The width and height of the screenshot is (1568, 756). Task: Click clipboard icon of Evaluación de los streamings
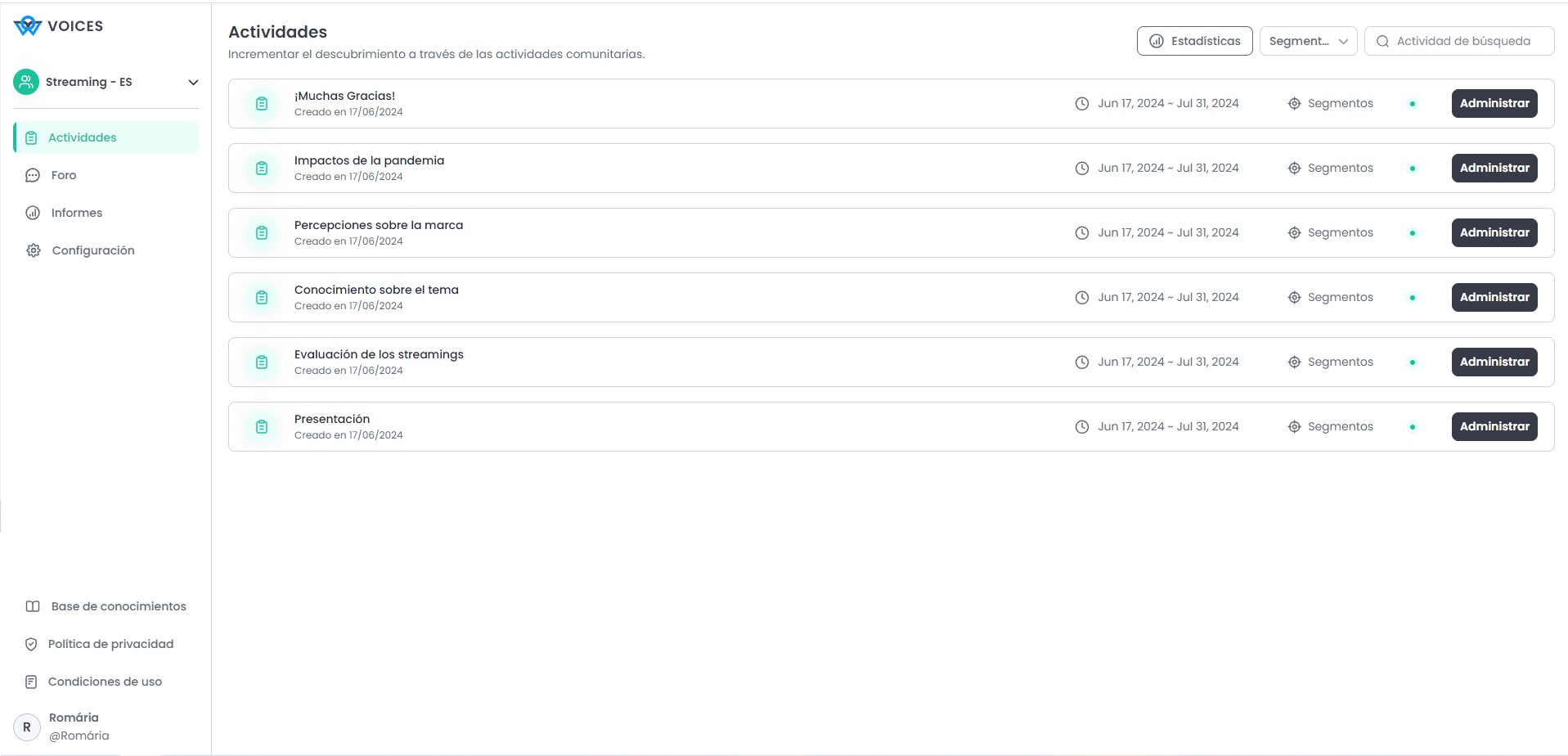262,362
